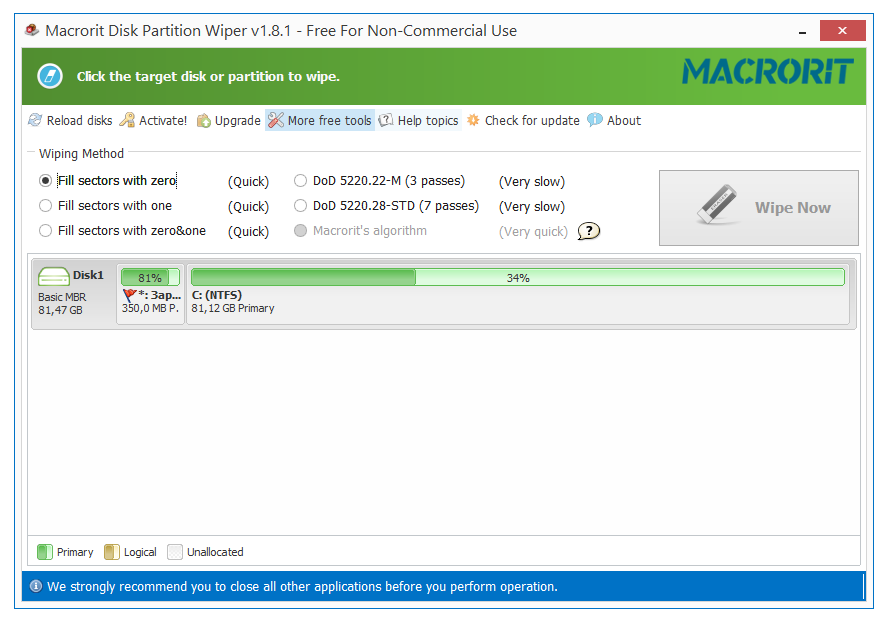Viewport: 893px width, 631px height.
Task: Click the red flag icon on reserved partition
Action: [x=129, y=295]
